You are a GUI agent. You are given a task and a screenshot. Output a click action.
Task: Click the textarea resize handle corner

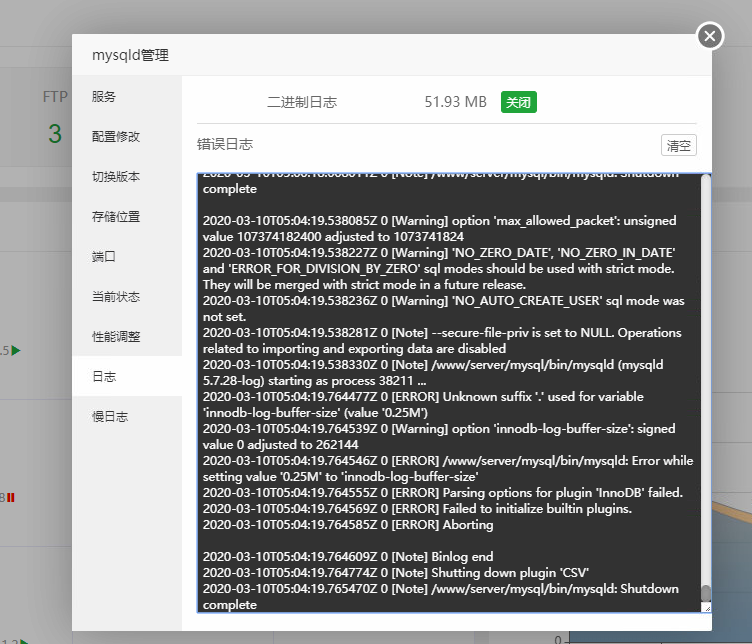click(x=706, y=607)
